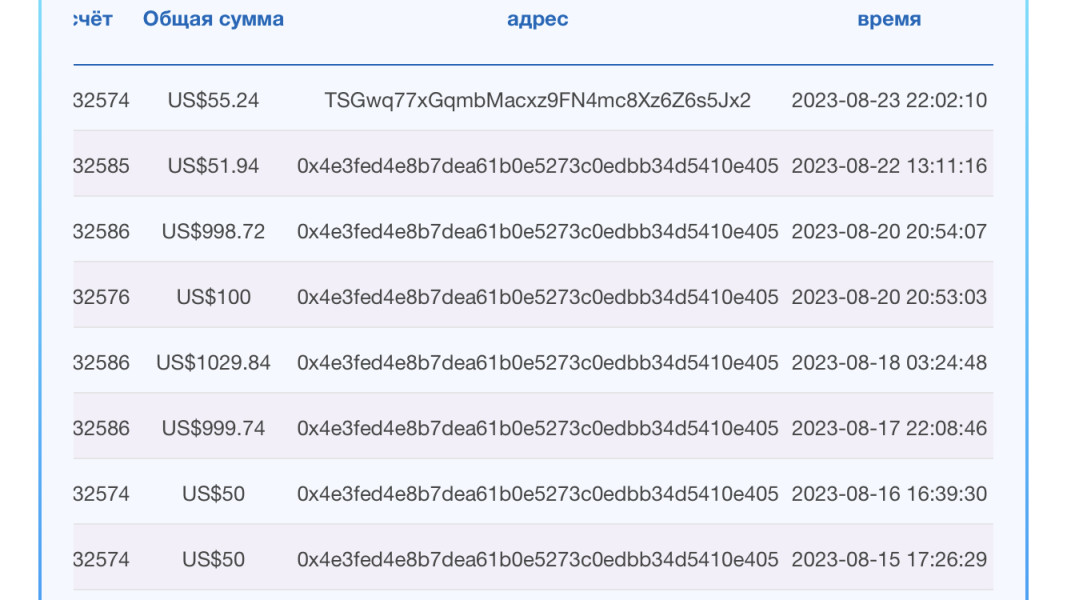Image resolution: width=1067 pixels, height=600 pixels.
Task: Select the US$998.72 amount cell
Action: [213, 232]
